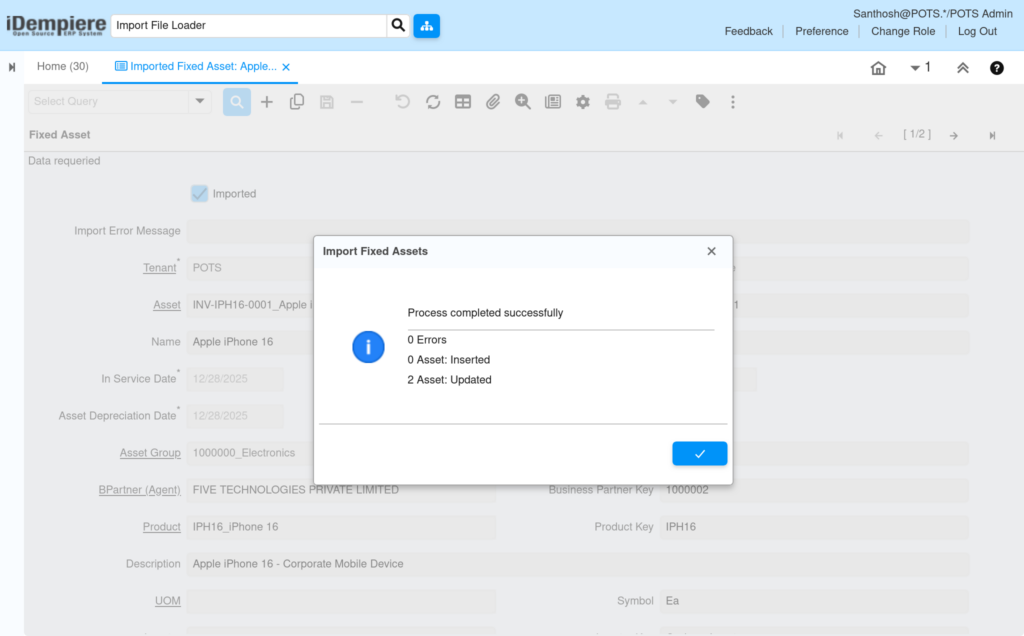The width and height of the screenshot is (1024, 636).
Task: Open attachments via paperclip icon
Action: point(493,102)
